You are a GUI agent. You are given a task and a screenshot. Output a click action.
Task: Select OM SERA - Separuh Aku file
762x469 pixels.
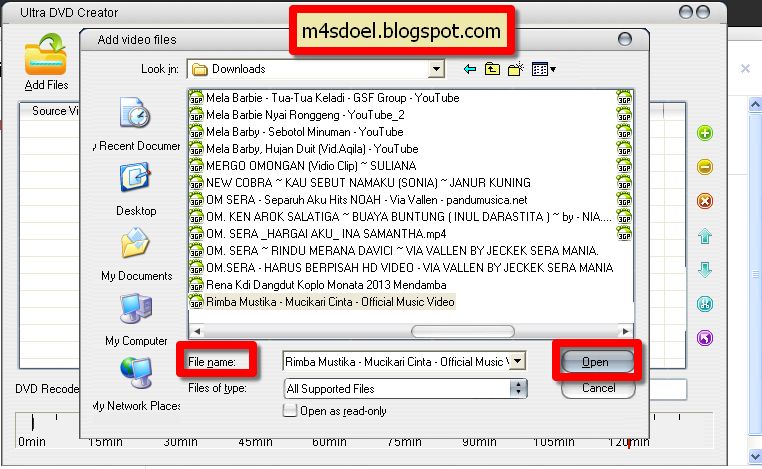tap(366, 200)
